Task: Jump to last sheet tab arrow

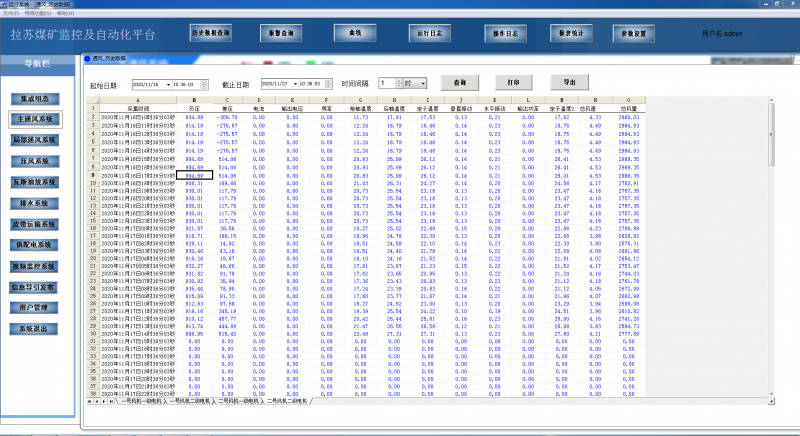Action: (111, 402)
